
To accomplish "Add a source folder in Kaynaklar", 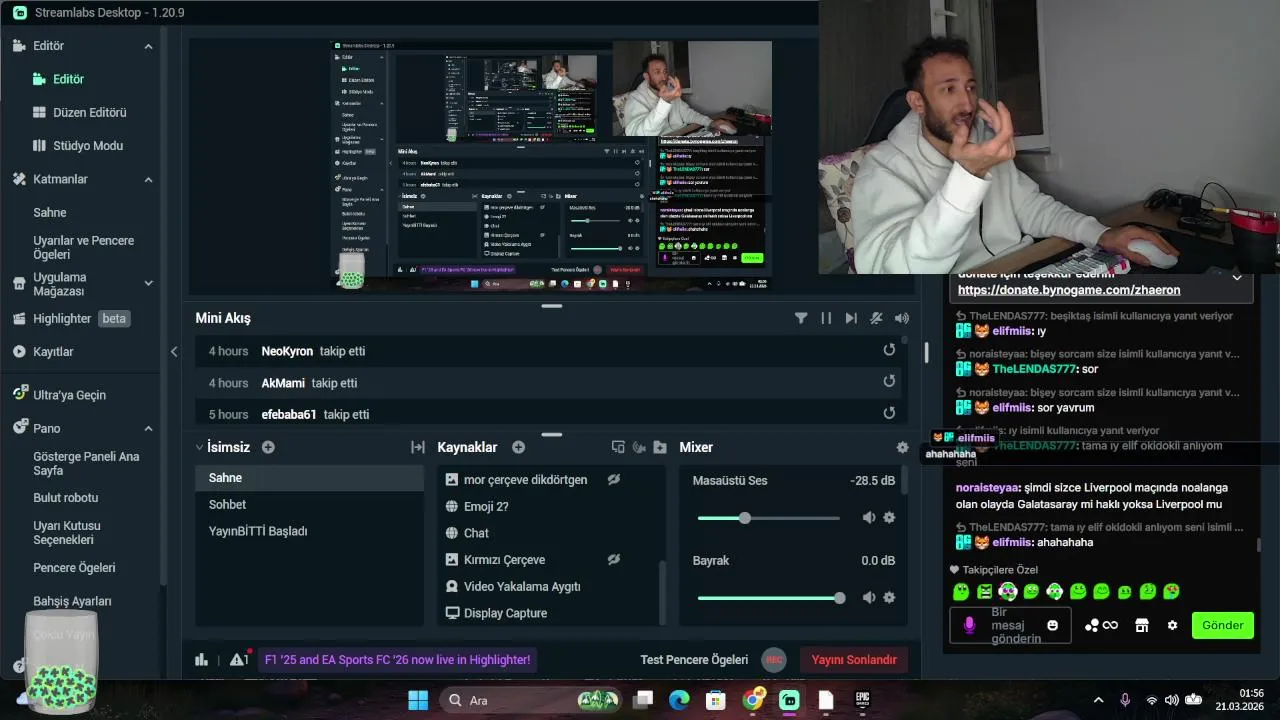I will pos(660,447).
